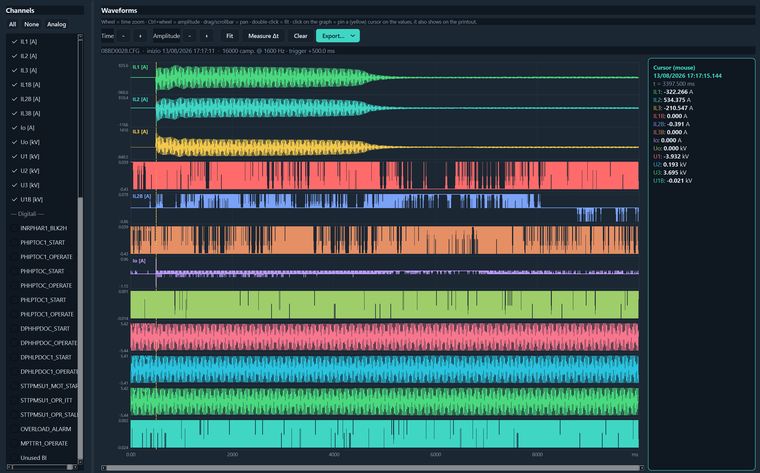This screenshot has width=760, height=473.
Task: Click the cursor timestamp 13/08/2026 17:17:15.144
Action: click(x=687, y=76)
